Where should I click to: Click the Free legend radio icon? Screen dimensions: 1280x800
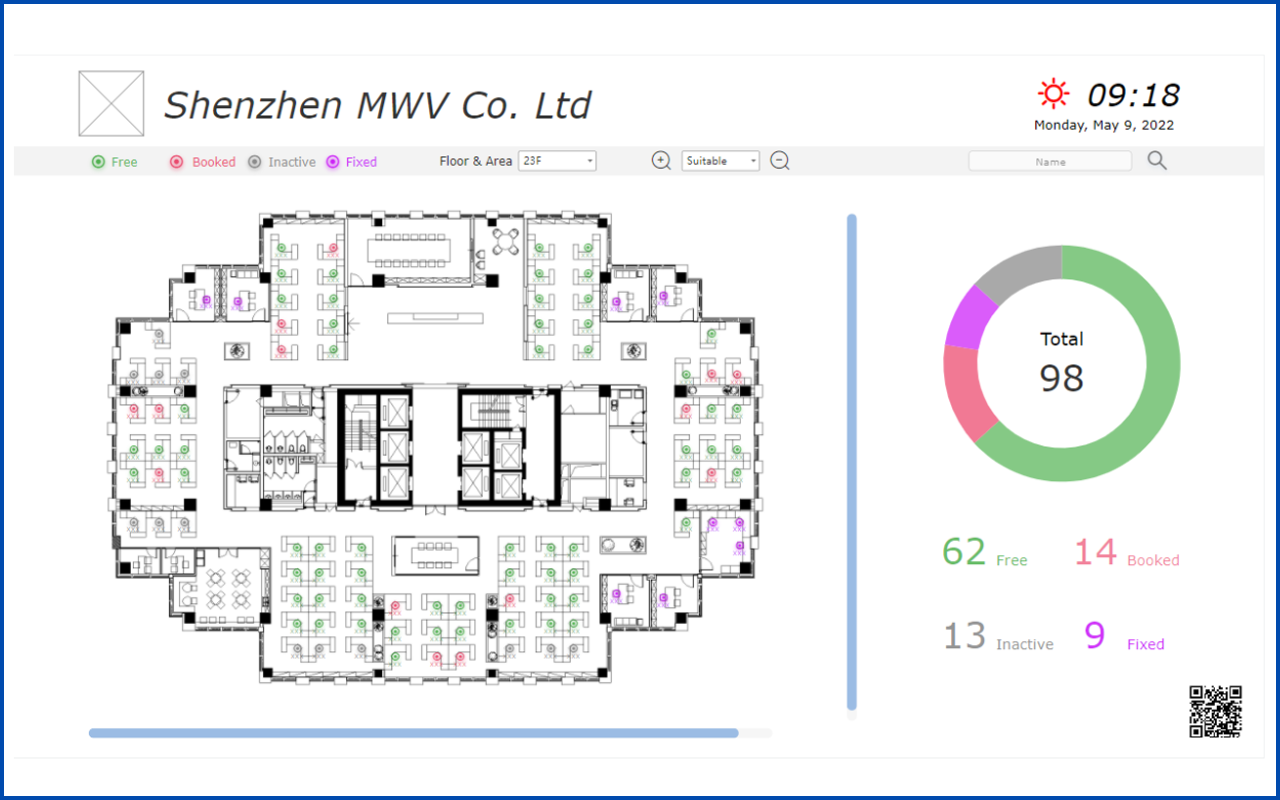[x=98, y=162]
